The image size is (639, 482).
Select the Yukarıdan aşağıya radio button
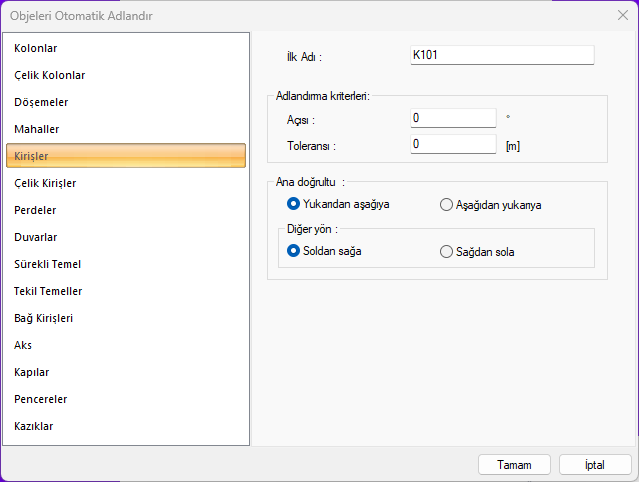pos(294,204)
